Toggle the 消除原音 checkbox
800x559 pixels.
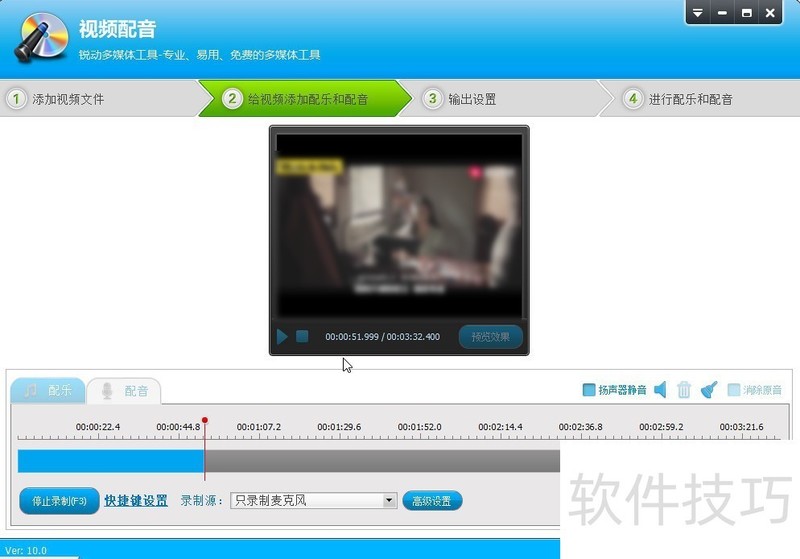pyautogui.click(x=734, y=390)
